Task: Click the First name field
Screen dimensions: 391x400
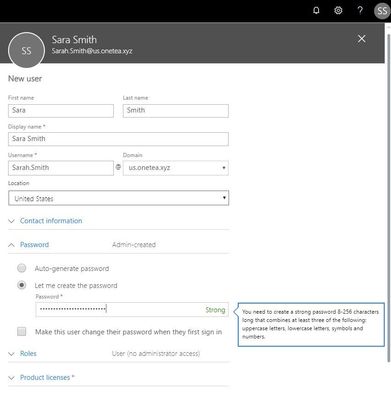Action: (61, 111)
